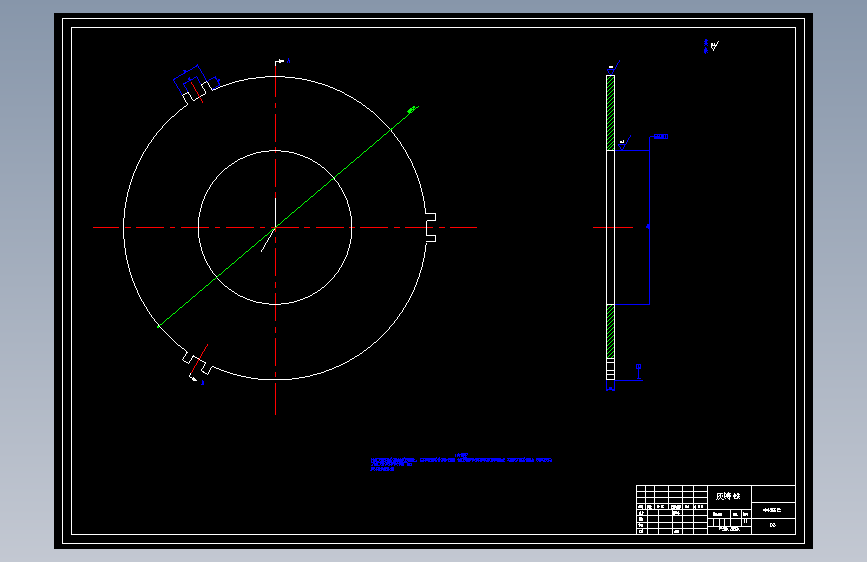Image resolution: width=867 pixels, height=562 pixels.
Task: Select the lower green hatched area in section view
Action: pyautogui.click(x=610, y=331)
